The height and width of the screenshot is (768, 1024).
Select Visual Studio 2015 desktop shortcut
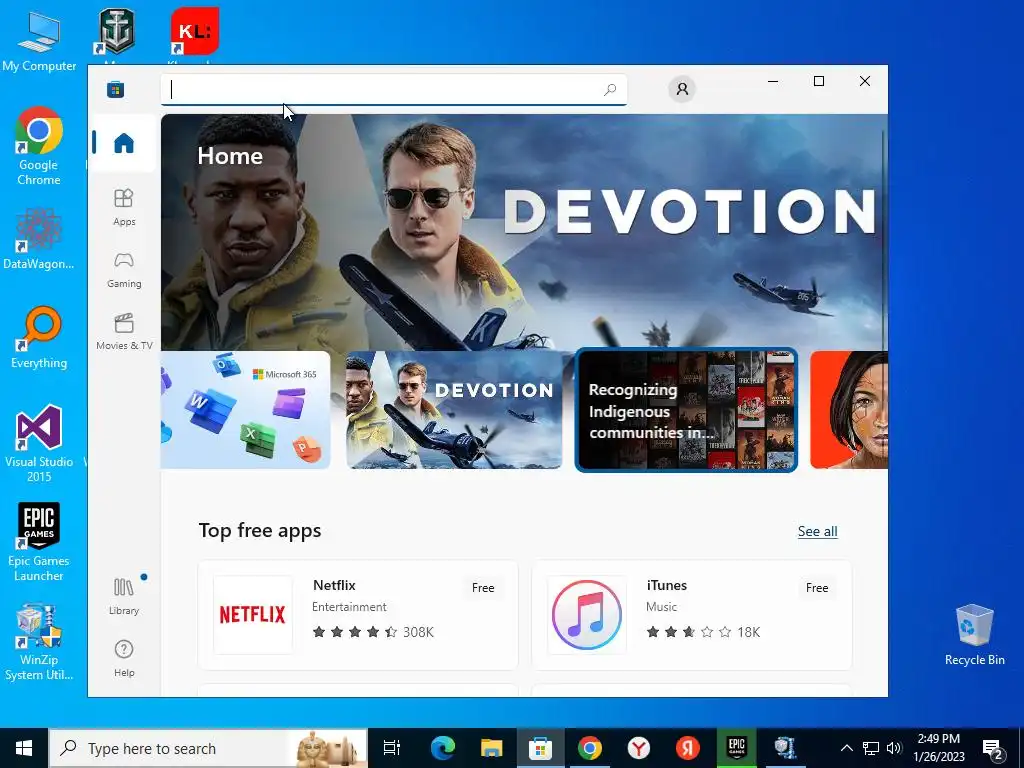pos(39,443)
